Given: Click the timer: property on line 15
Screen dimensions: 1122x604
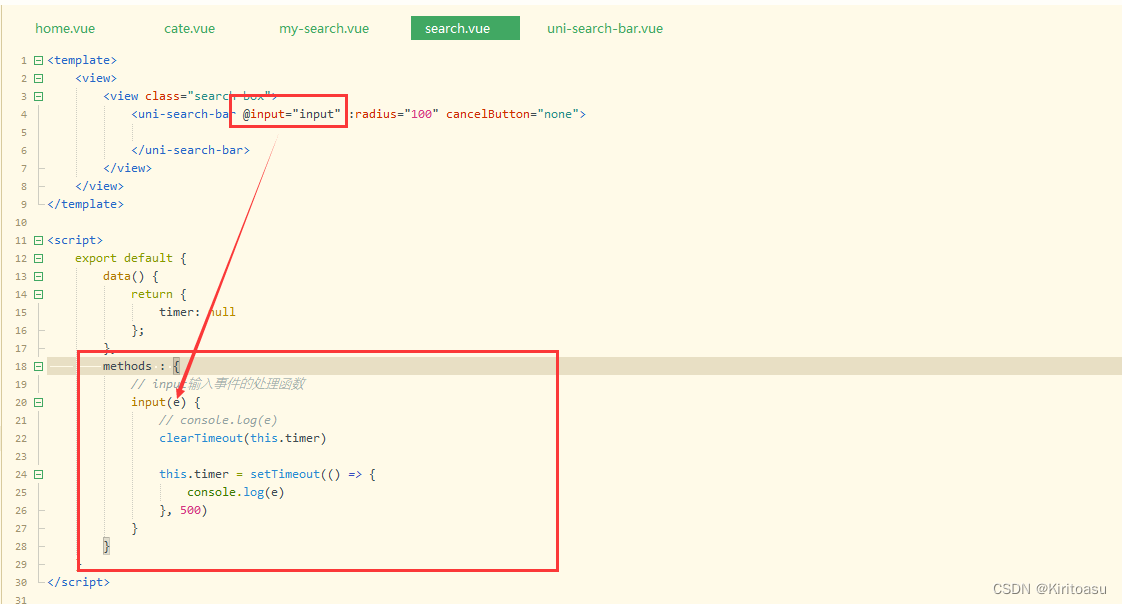Looking at the screenshot, I should pyautogui.click(x=180, y=312).
